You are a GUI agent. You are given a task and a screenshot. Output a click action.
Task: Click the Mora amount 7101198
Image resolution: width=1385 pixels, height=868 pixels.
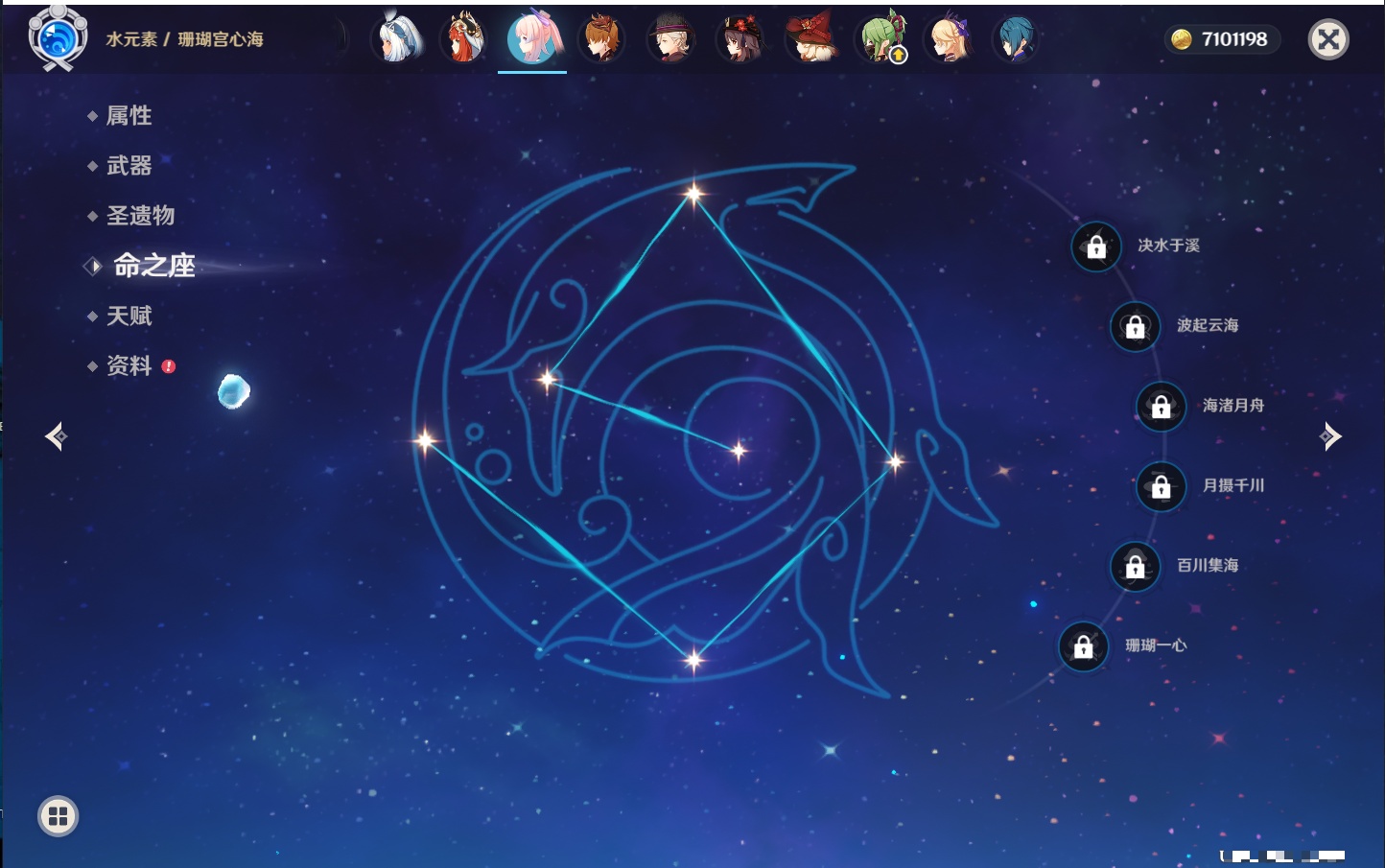pyautogui.click(x=1234, y=39)
